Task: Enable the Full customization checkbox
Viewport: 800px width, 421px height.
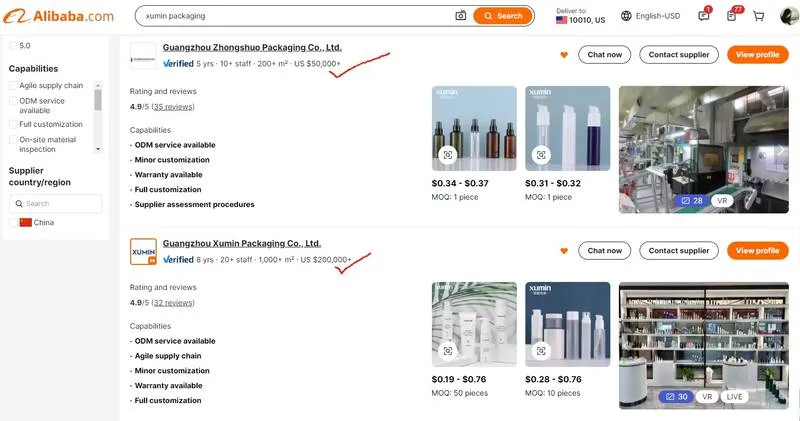Action: pyautogui.click(x=13, y=124)
